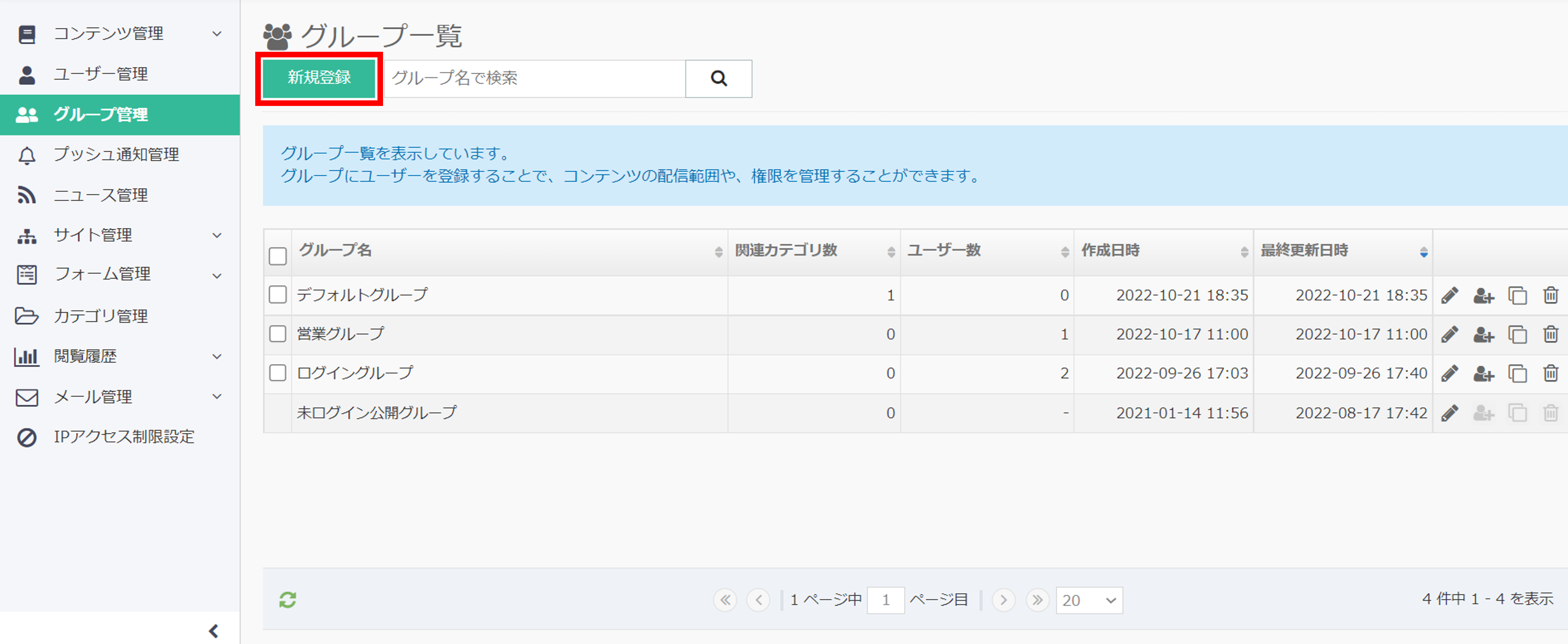Delete ログイングループ with trash icon

click(x=1550, y=373)
